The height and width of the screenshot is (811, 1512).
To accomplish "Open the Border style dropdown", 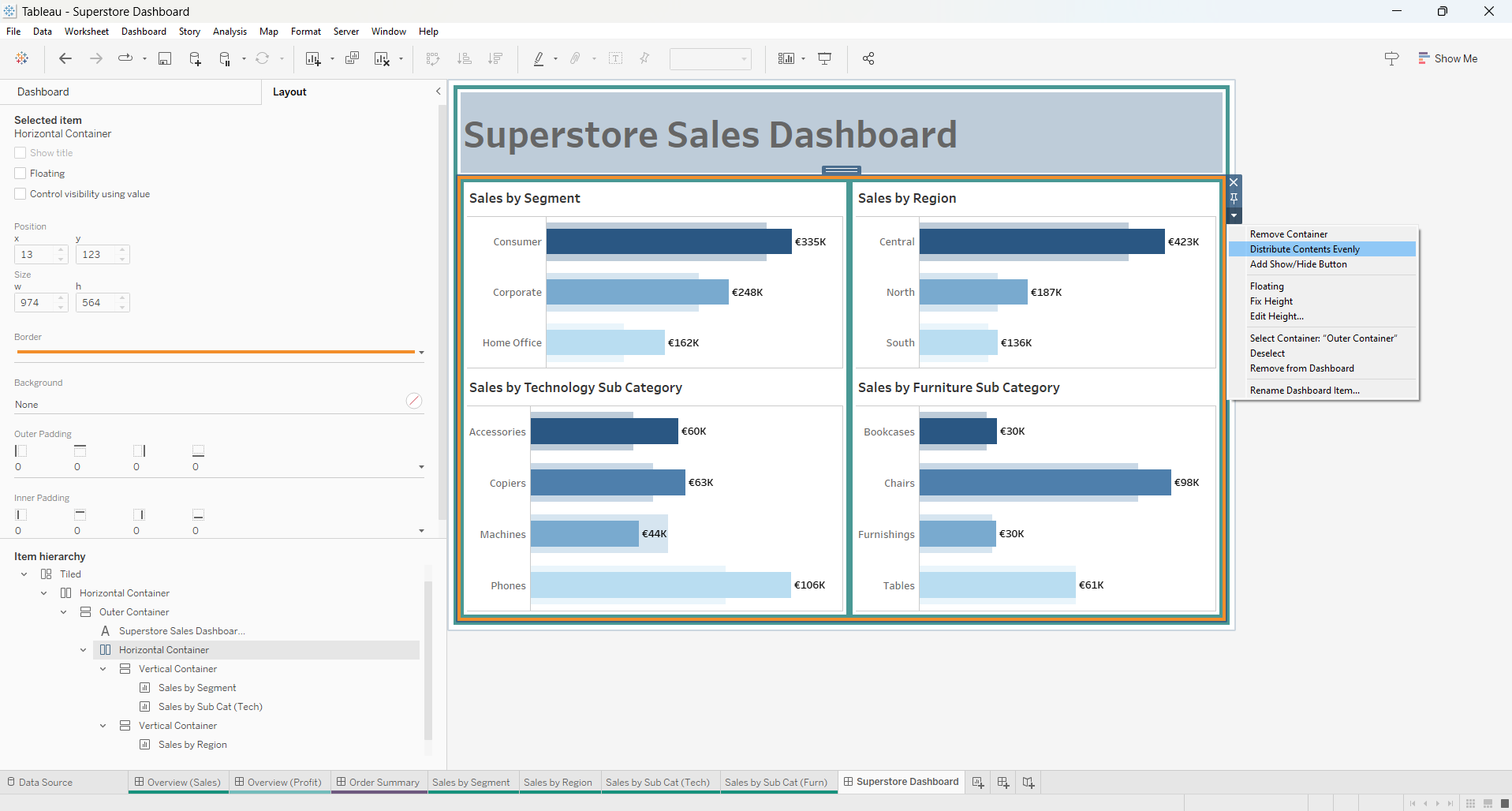I will point(421,353).
